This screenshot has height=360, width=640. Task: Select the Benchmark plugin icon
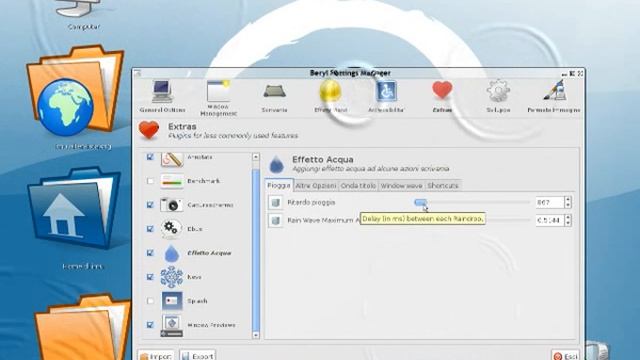[171, 181]
